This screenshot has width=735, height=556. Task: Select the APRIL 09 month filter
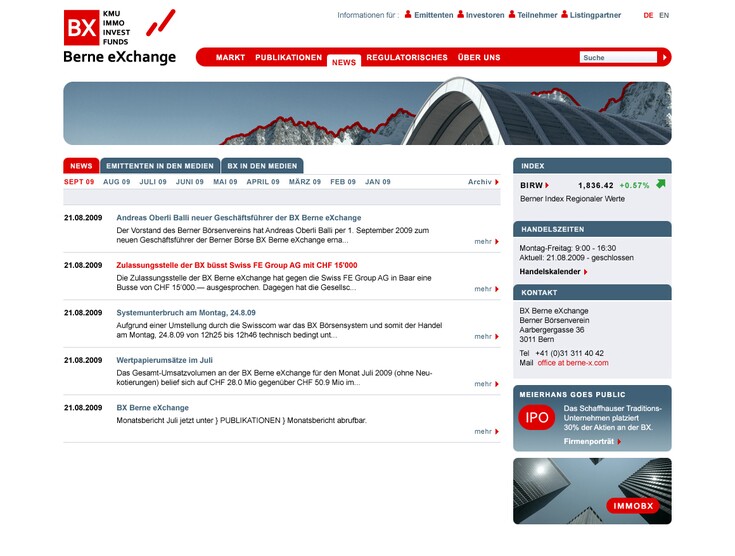262,182
